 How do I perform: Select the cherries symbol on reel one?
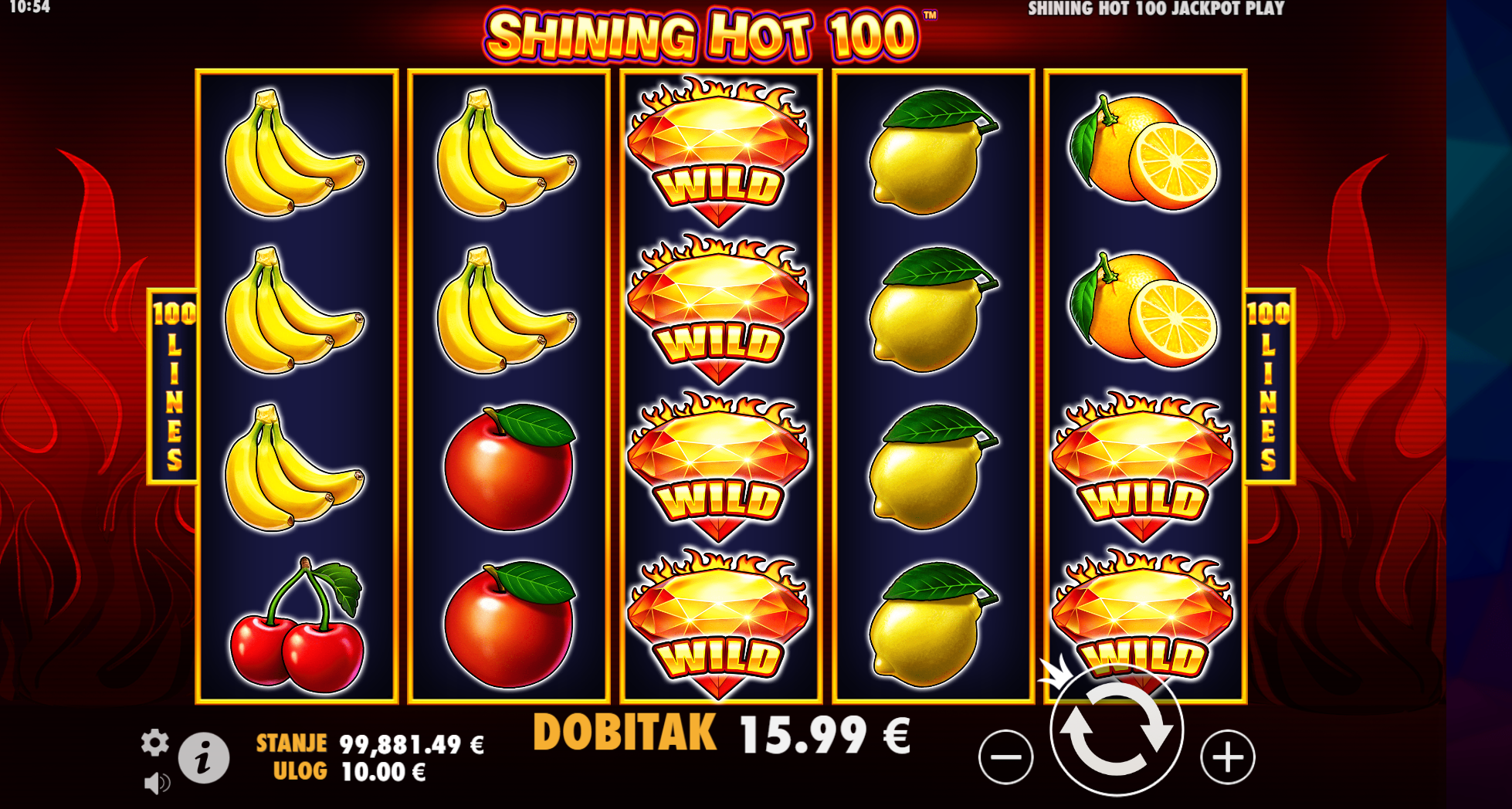pos(297,622)
